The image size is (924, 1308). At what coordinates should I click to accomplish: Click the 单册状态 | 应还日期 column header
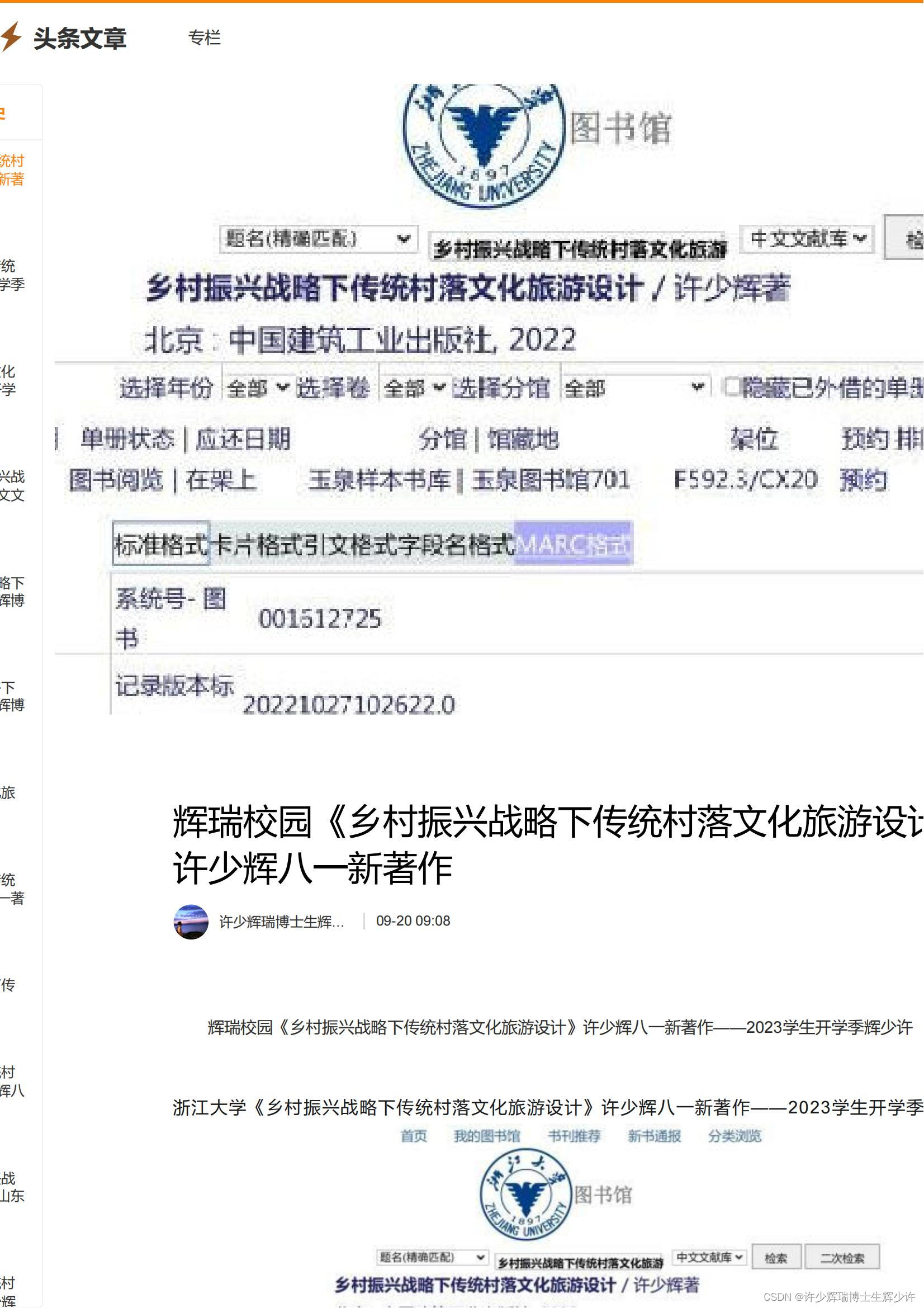click(186, 439)
